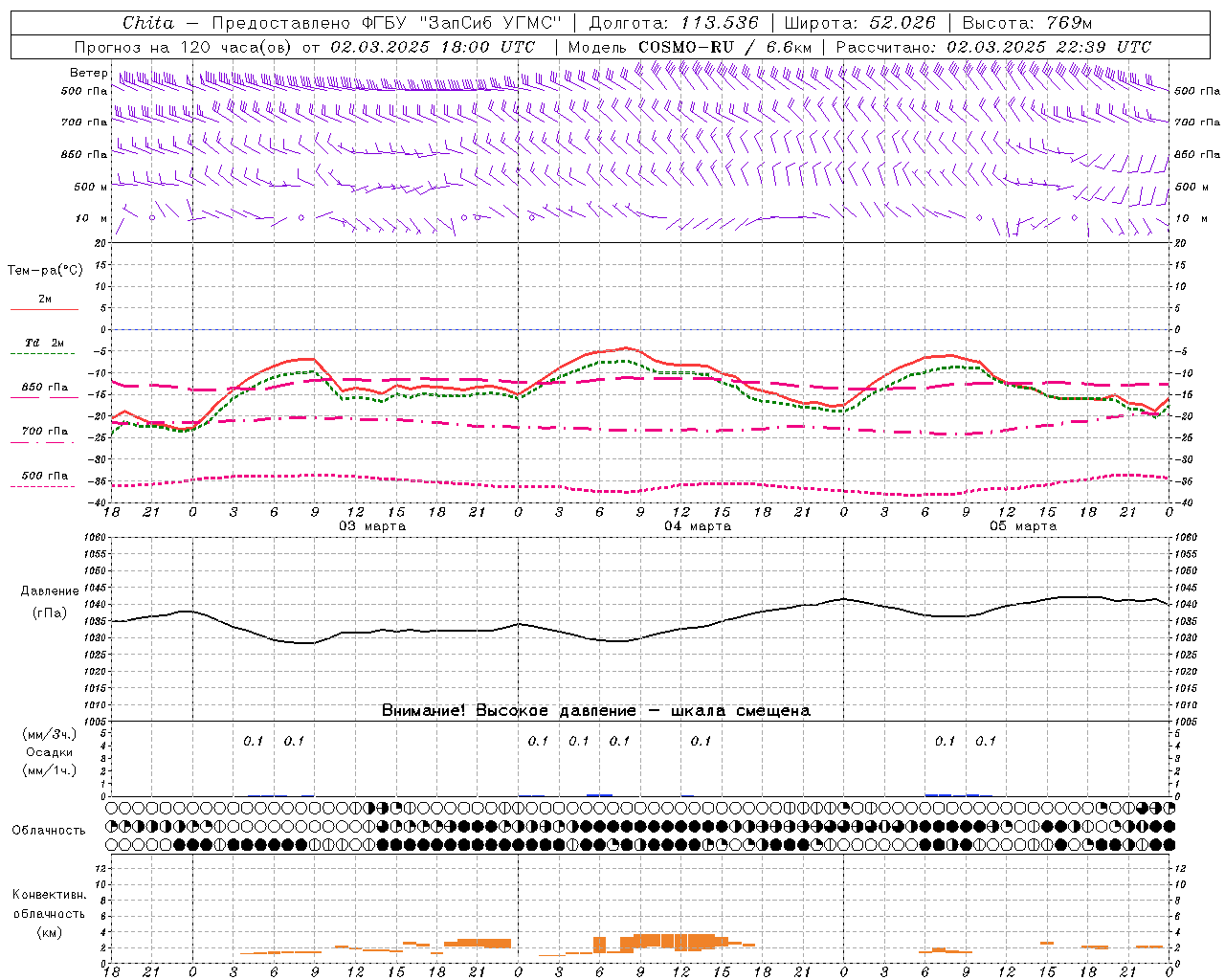Click the '500 гПа' entry in temperature legend
This screenshot has width=1225, height=980.
45,476
